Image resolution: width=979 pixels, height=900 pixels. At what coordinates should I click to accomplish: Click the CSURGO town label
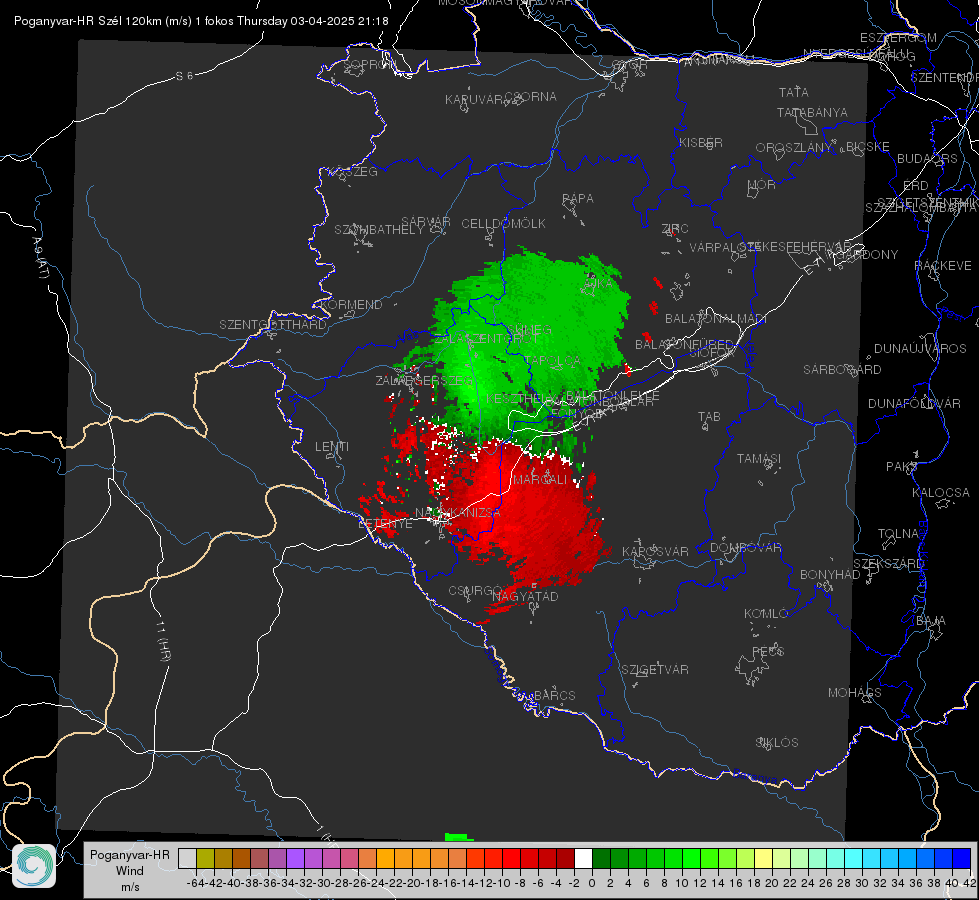[476, 590]
